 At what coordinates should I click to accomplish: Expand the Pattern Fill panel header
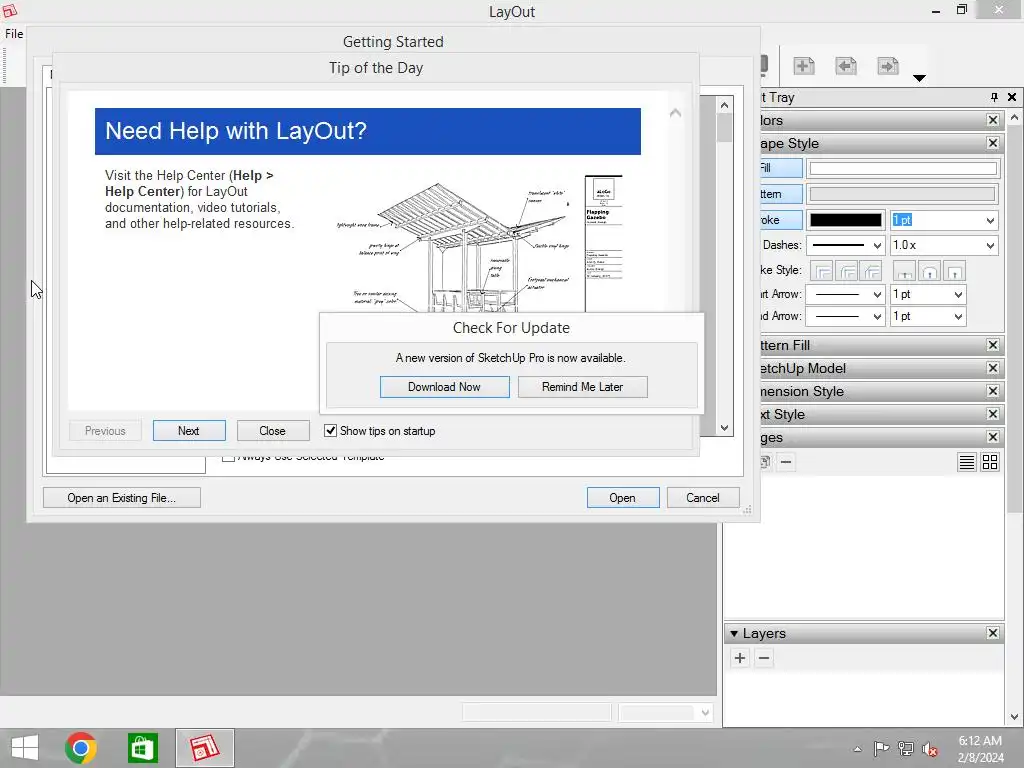point(874,345)
